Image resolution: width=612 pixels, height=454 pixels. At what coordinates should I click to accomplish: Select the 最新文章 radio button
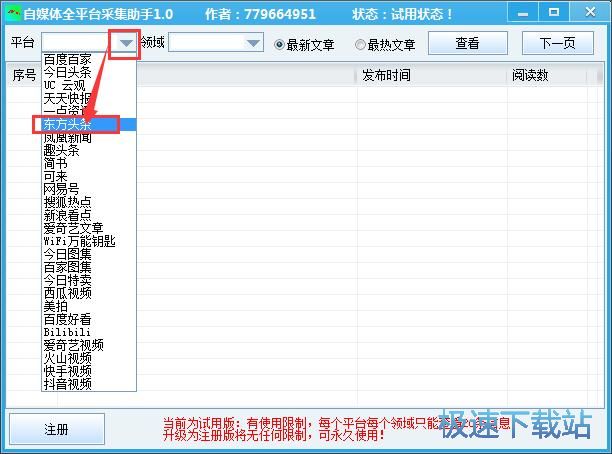304,45
